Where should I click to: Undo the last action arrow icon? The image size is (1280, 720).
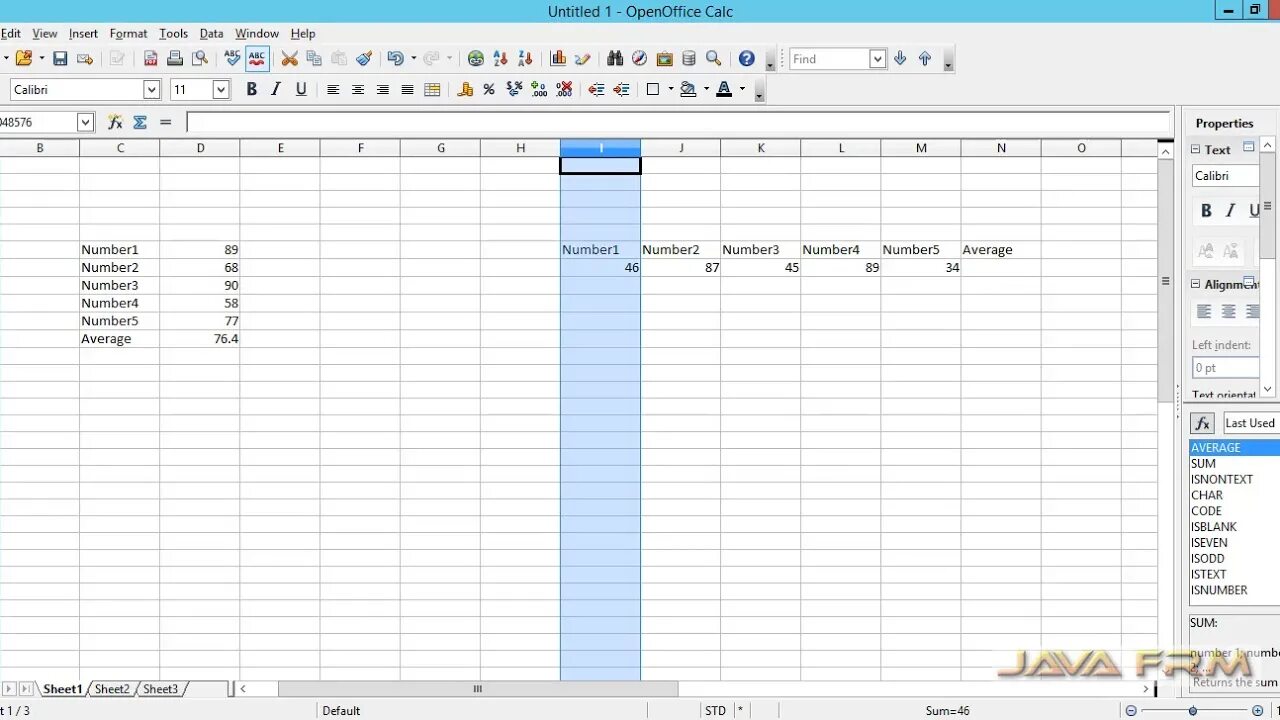pos(395,59)
